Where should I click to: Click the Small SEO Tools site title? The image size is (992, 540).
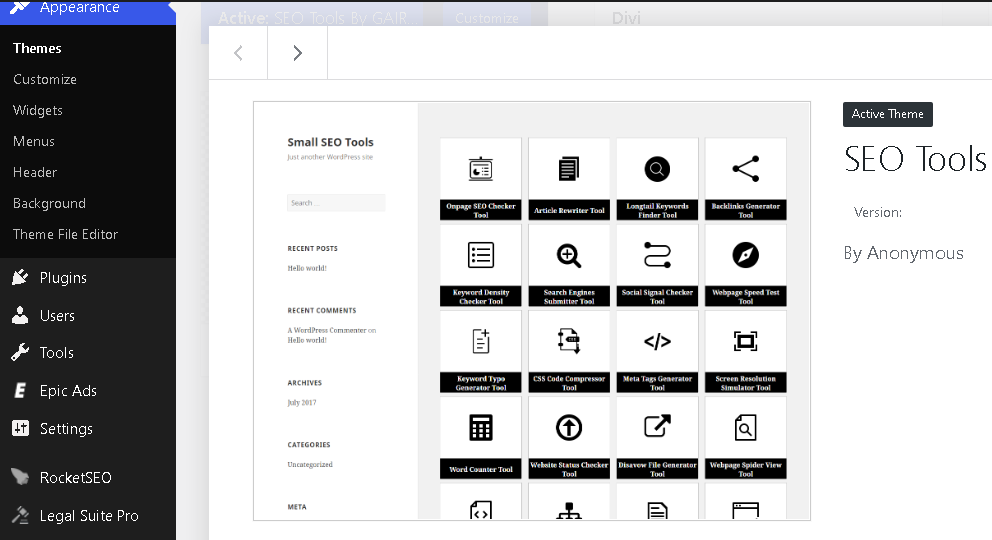[x=330, y=142]
